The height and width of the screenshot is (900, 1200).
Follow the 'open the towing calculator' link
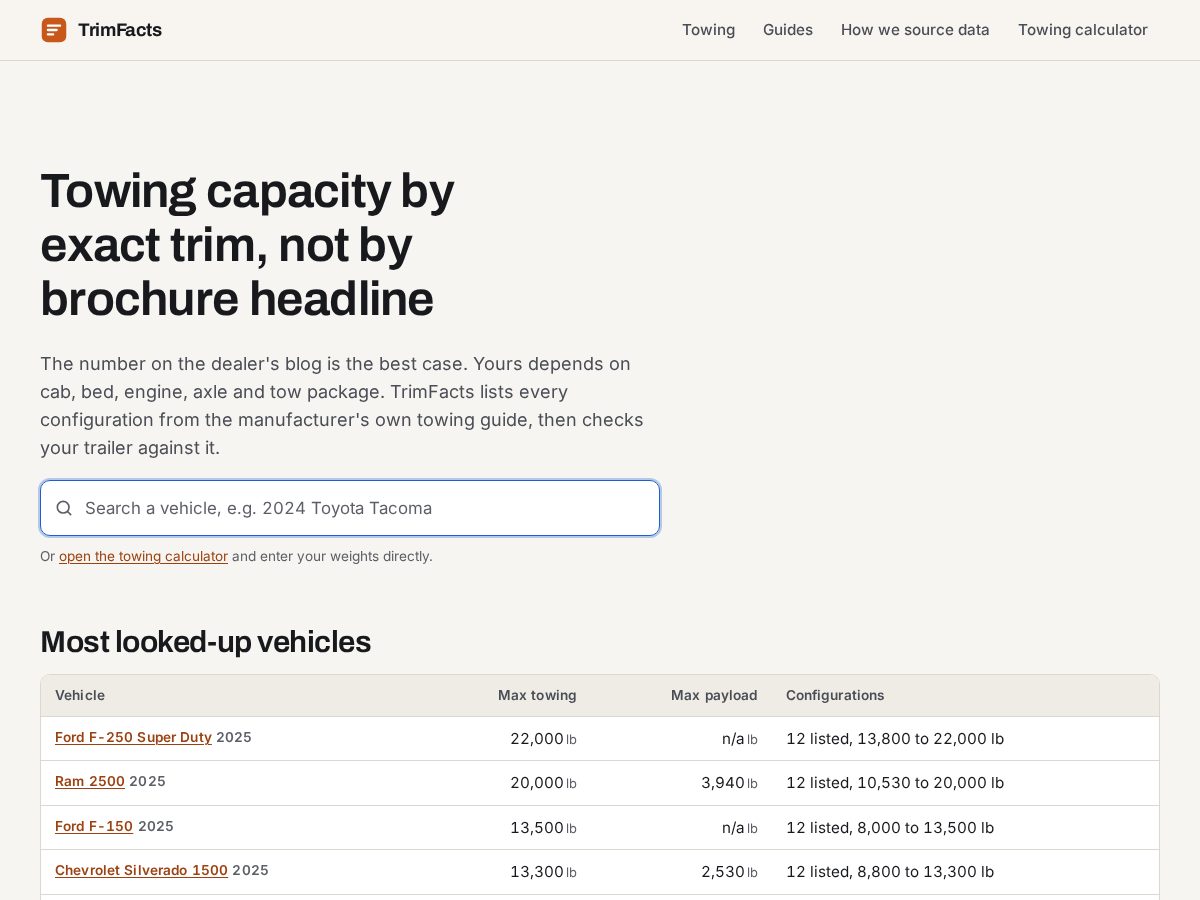143,556
